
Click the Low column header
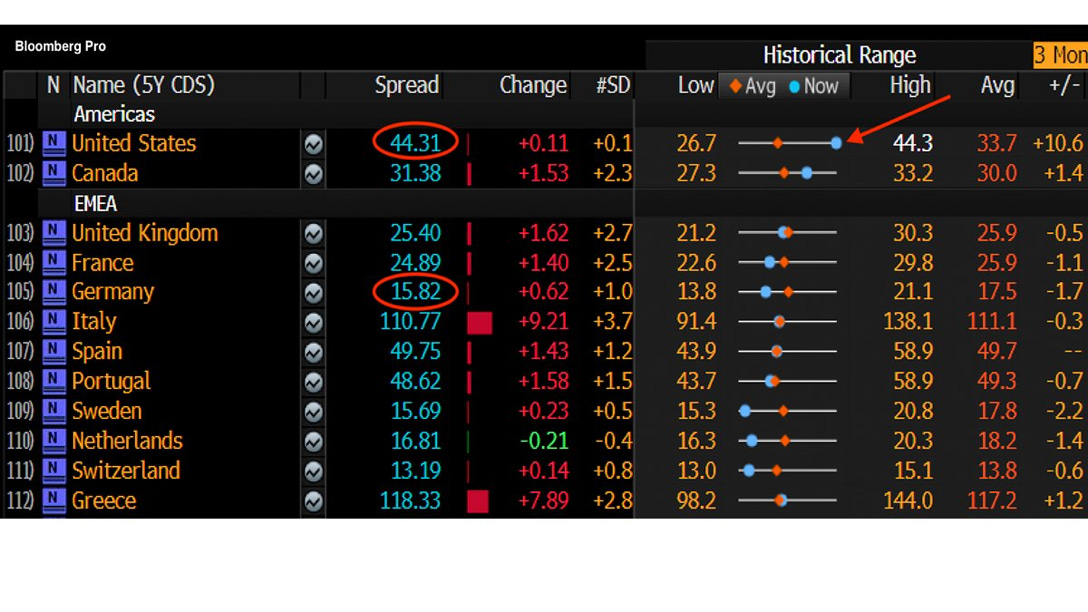pyautogui.click(x=695, y=85)
